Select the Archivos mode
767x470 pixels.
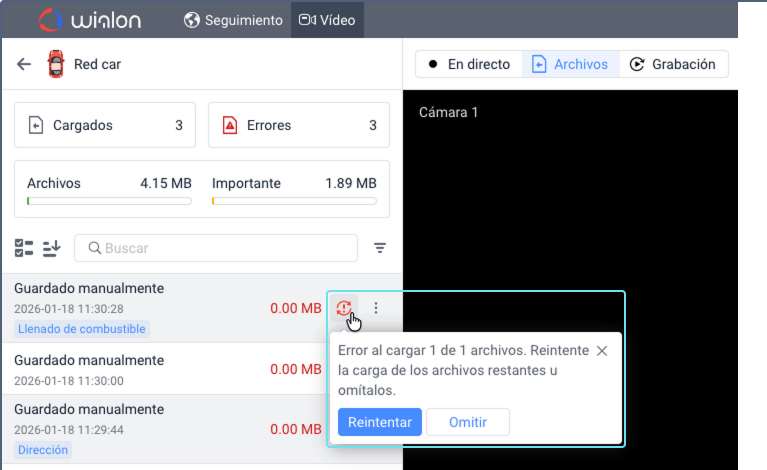pyautogui.click(x=570, y=64)
